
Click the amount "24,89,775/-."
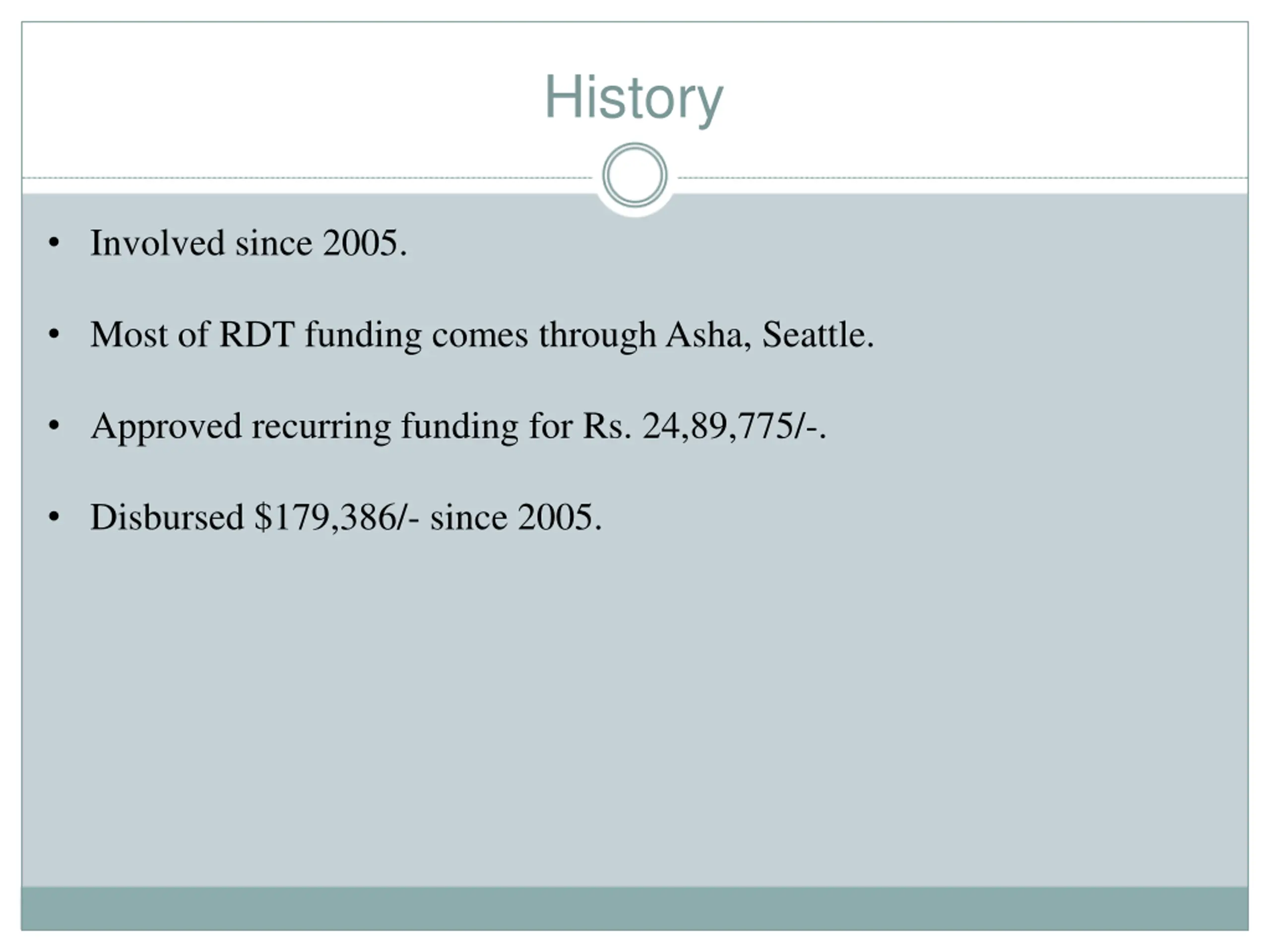click(x=734, y=427)
